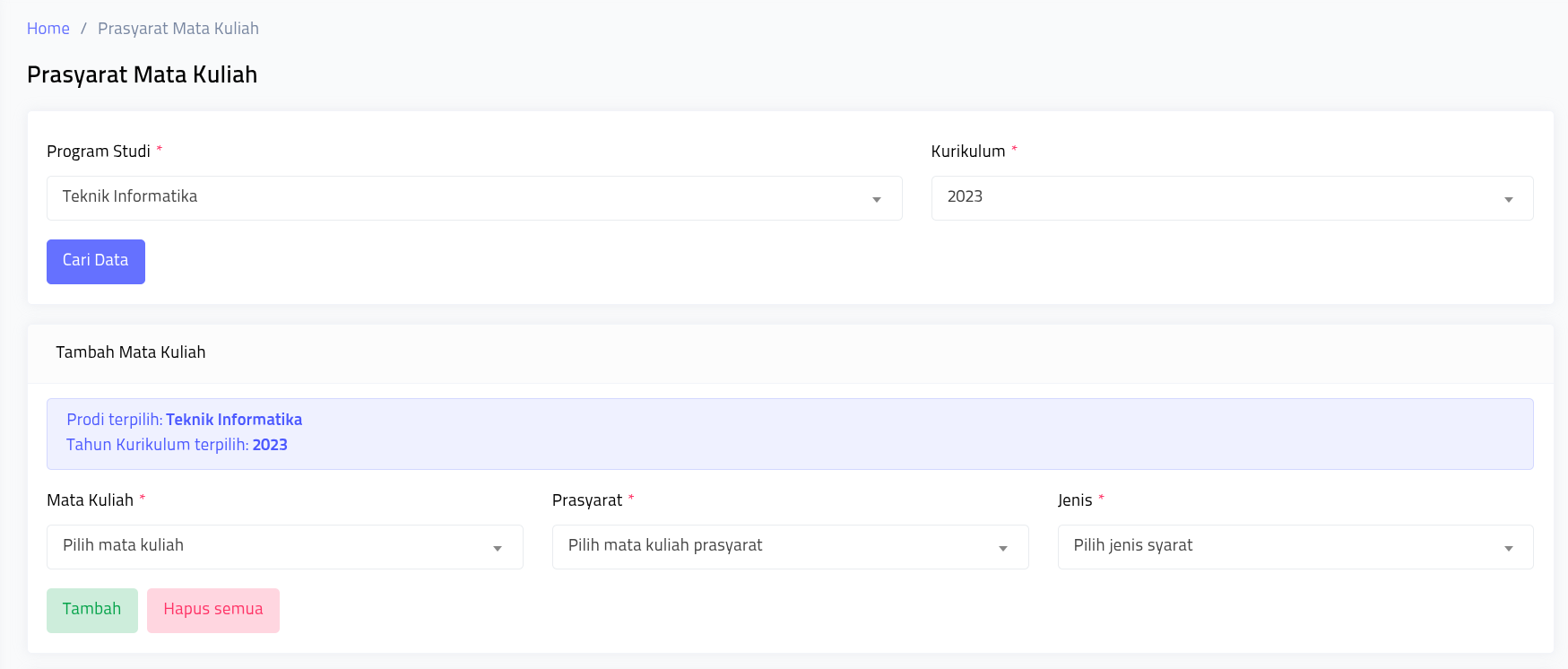
Task: Click the caret arrow of Mata Kuliah dropdown
Action: point(498,548)
